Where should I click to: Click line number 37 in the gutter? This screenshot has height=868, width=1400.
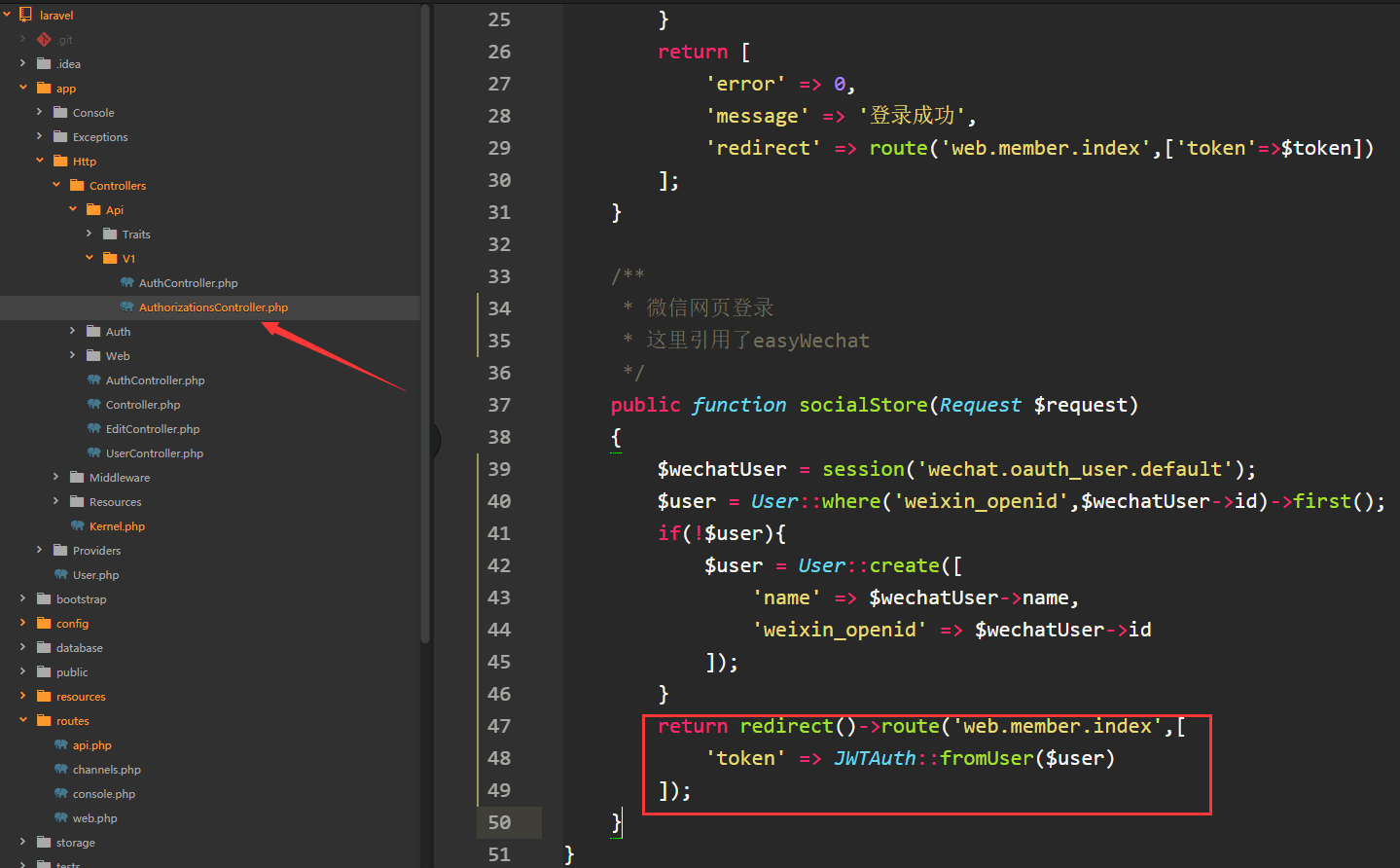pos(499,405)
